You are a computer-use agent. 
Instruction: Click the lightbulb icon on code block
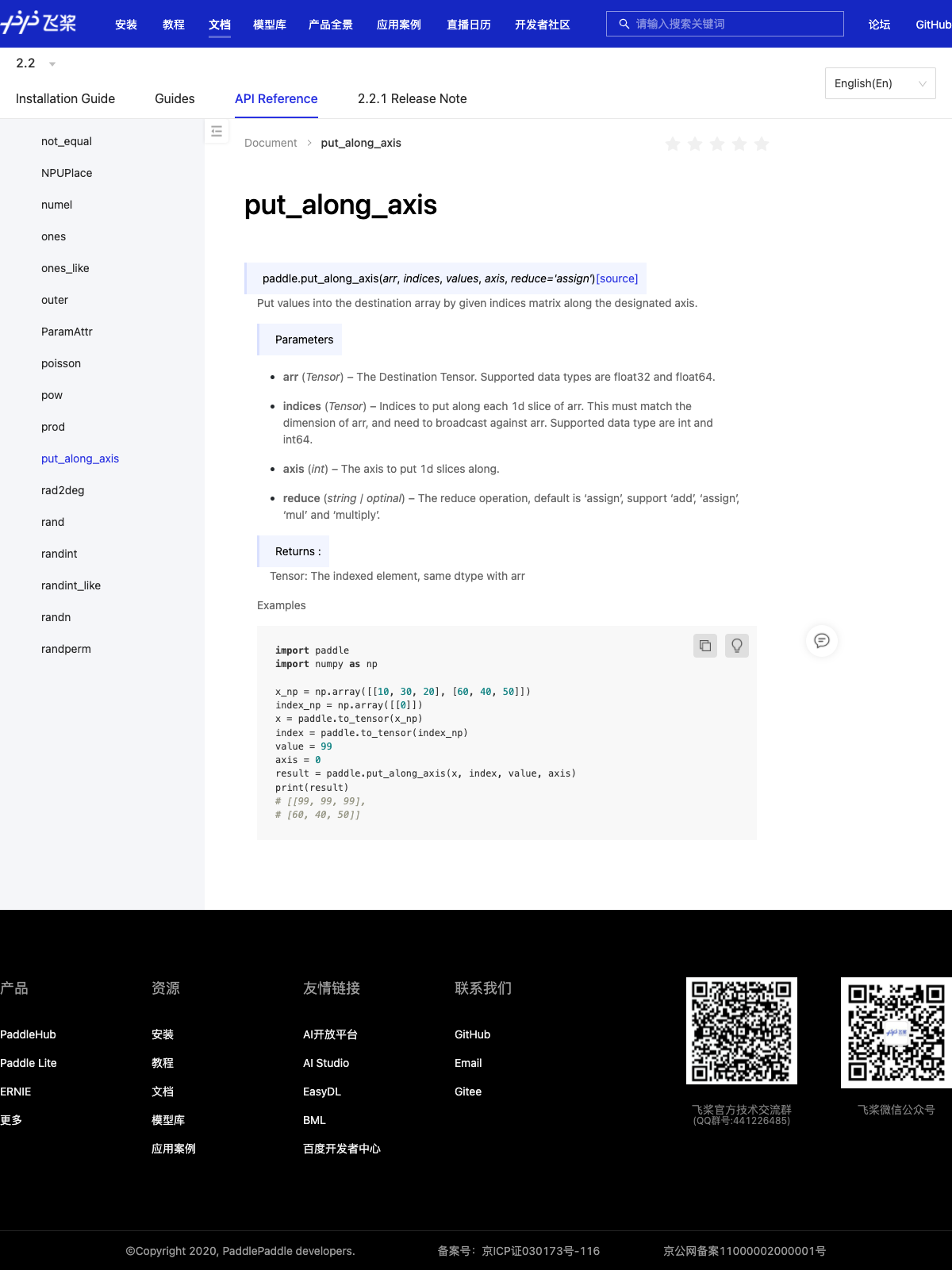click(x=737, y=646)
